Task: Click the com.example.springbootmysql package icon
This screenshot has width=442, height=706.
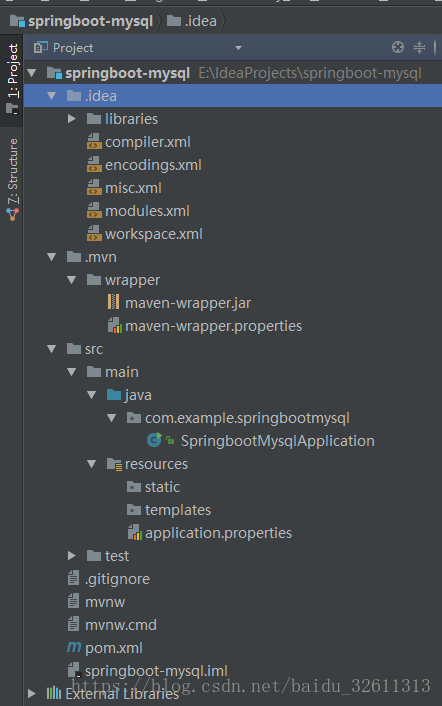Action: [134, 418]
